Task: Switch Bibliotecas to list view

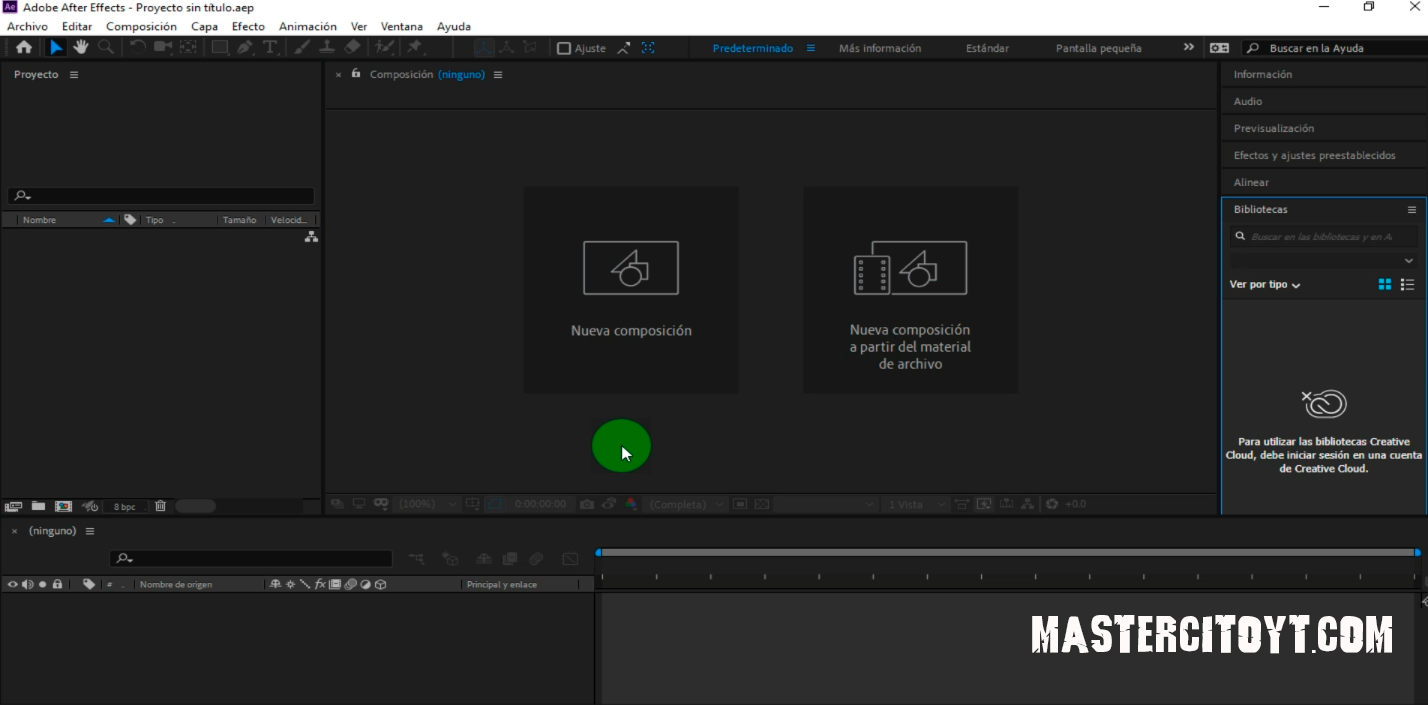Action: [x=1407, y=285]
